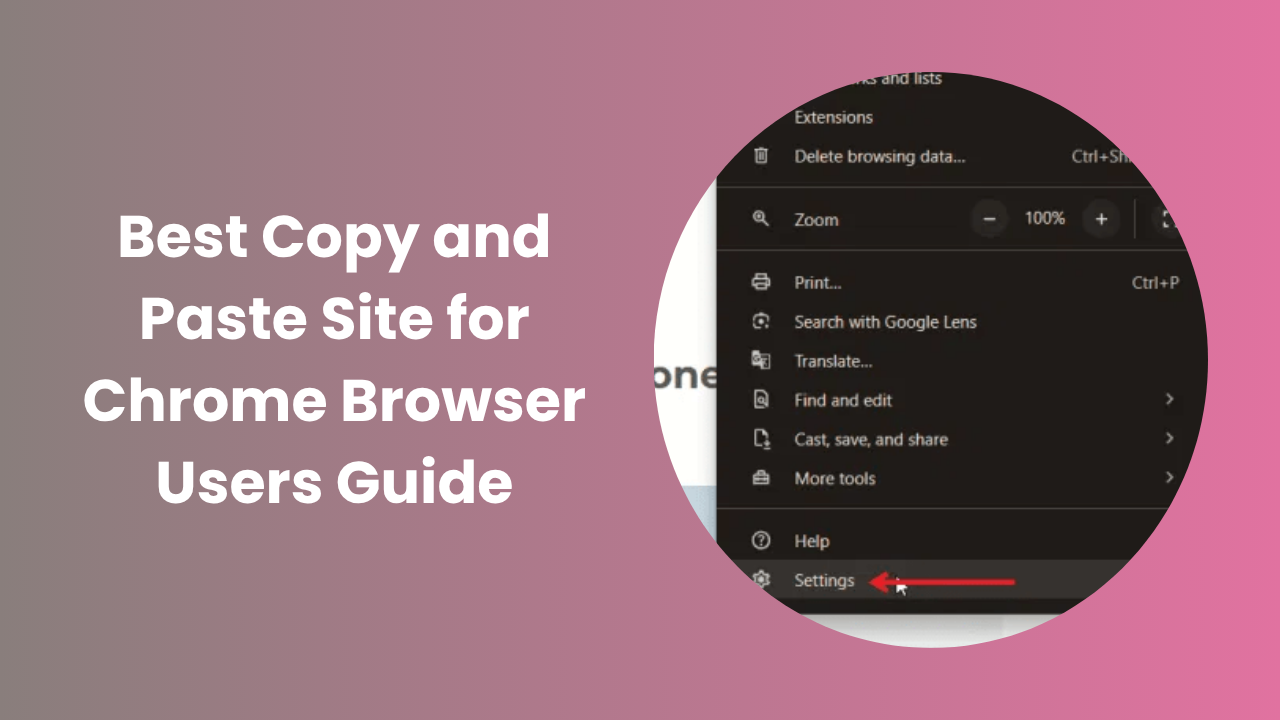Click the Find and edit page icon
Viewport: 1280px width, 720px height.
pyautogui.click(x=761, y=400)
